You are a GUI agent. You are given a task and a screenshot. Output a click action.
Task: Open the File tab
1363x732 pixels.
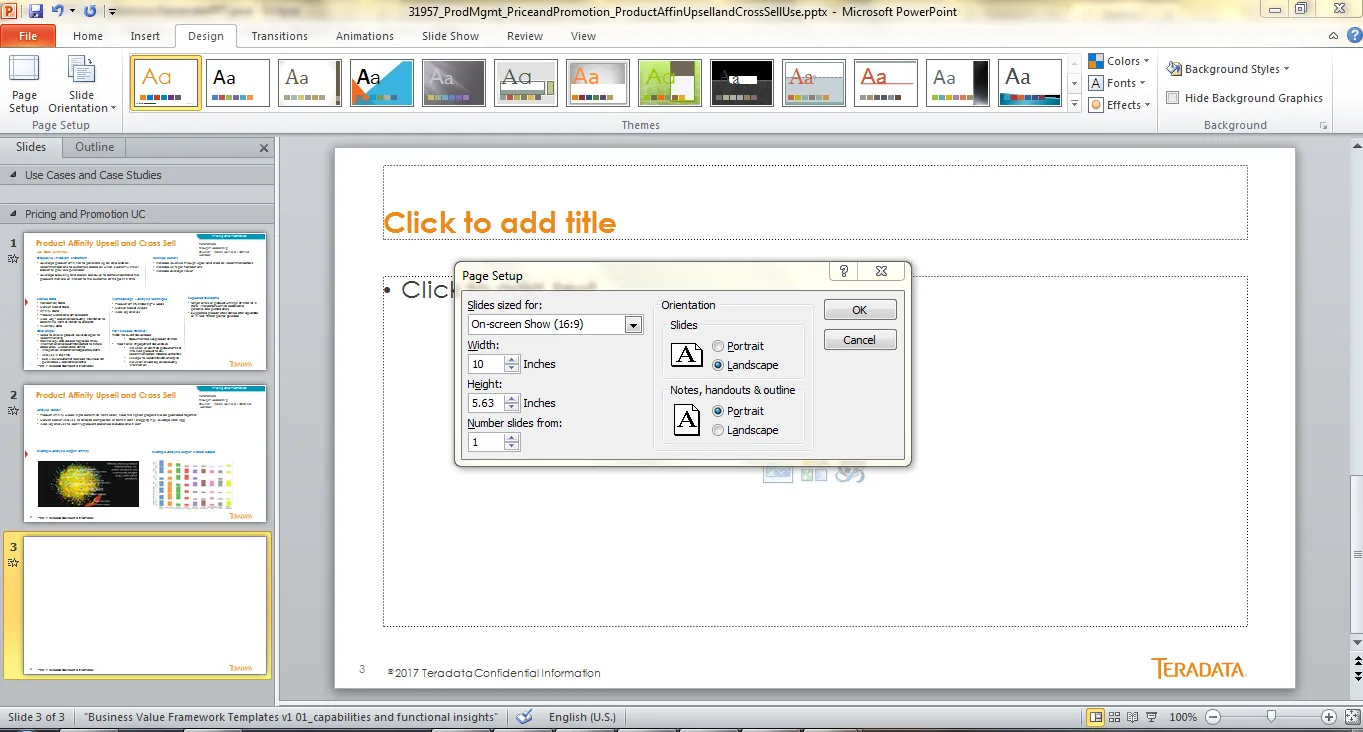28,36
